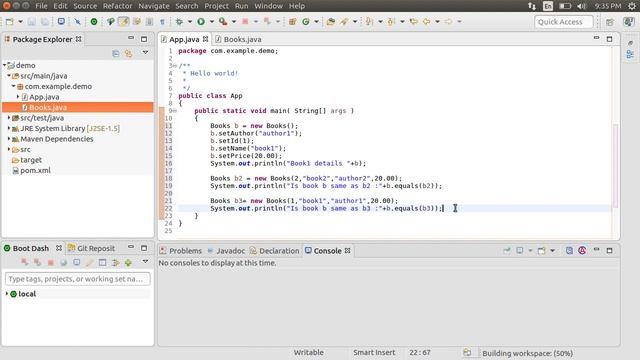Collapse the demo project node
Image resolution: width=640 pixels, height=360 pixels.
pos(4,65)
